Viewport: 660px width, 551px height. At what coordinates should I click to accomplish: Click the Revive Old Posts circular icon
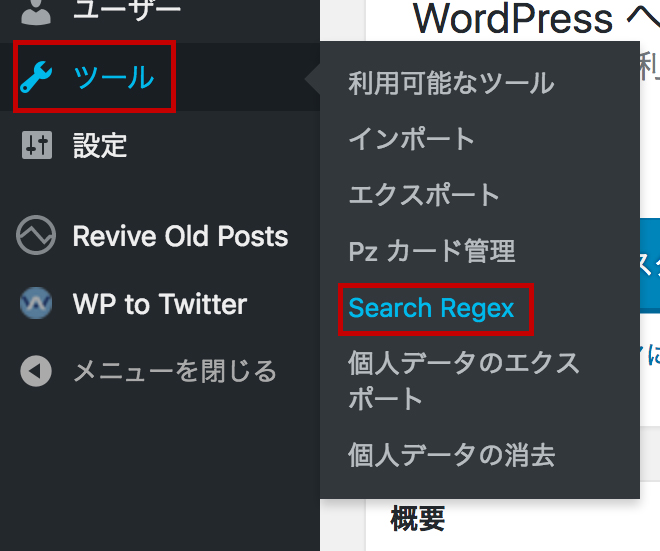coord(36,235)
